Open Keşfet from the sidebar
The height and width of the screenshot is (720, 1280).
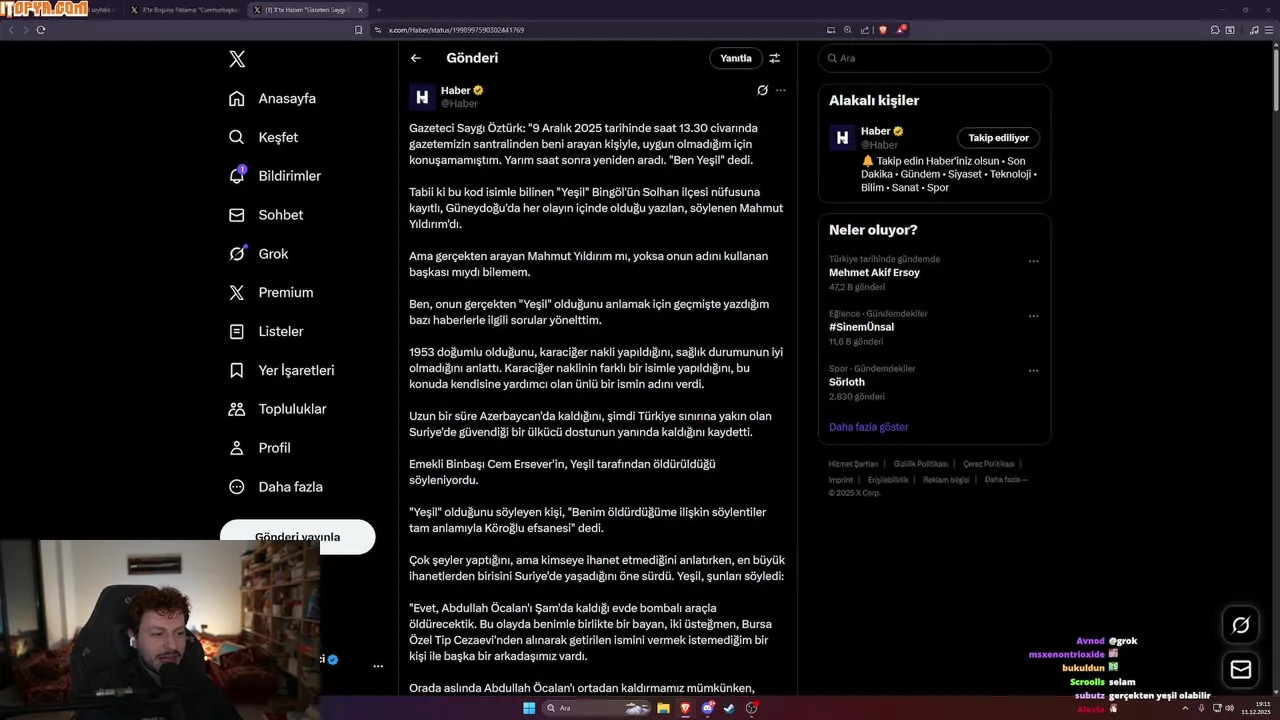tap(263, 137)
